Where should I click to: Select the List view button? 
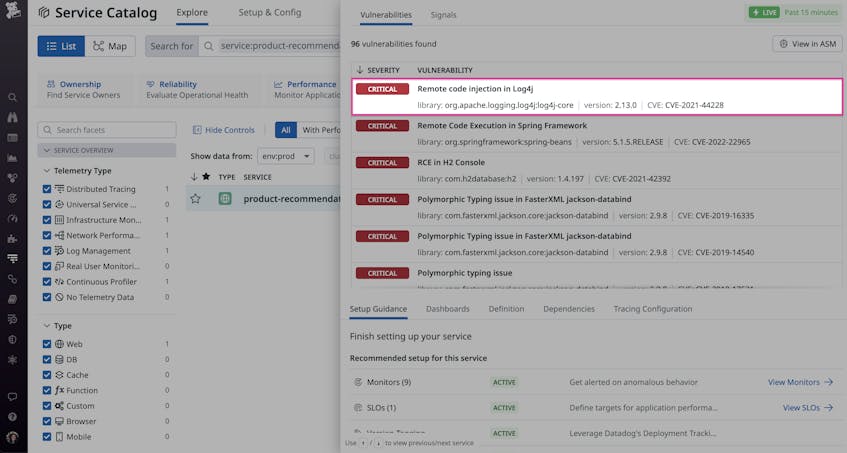pyautogui.click(x=61, y=46)
